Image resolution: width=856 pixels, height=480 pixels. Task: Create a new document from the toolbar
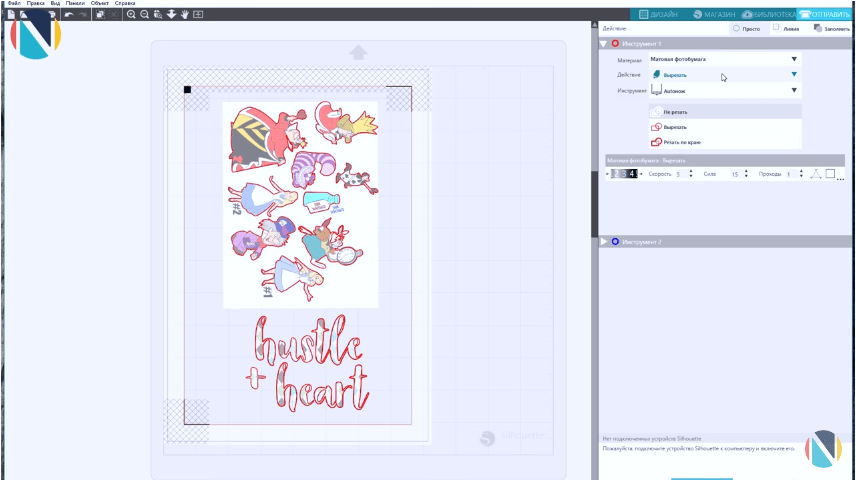coord(11,14)
